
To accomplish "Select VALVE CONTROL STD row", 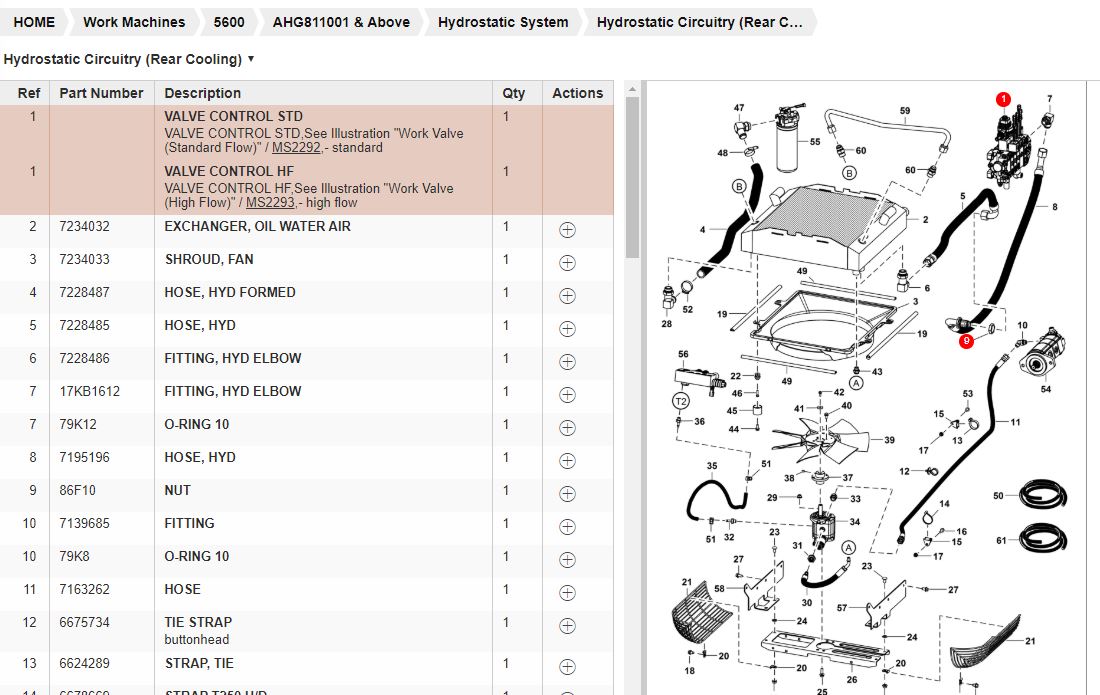I will click(307, 132).
